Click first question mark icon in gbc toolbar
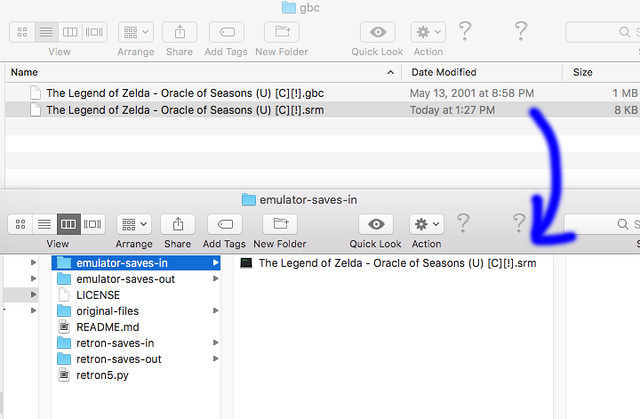The image size is (640, 419). coord(465,31)
